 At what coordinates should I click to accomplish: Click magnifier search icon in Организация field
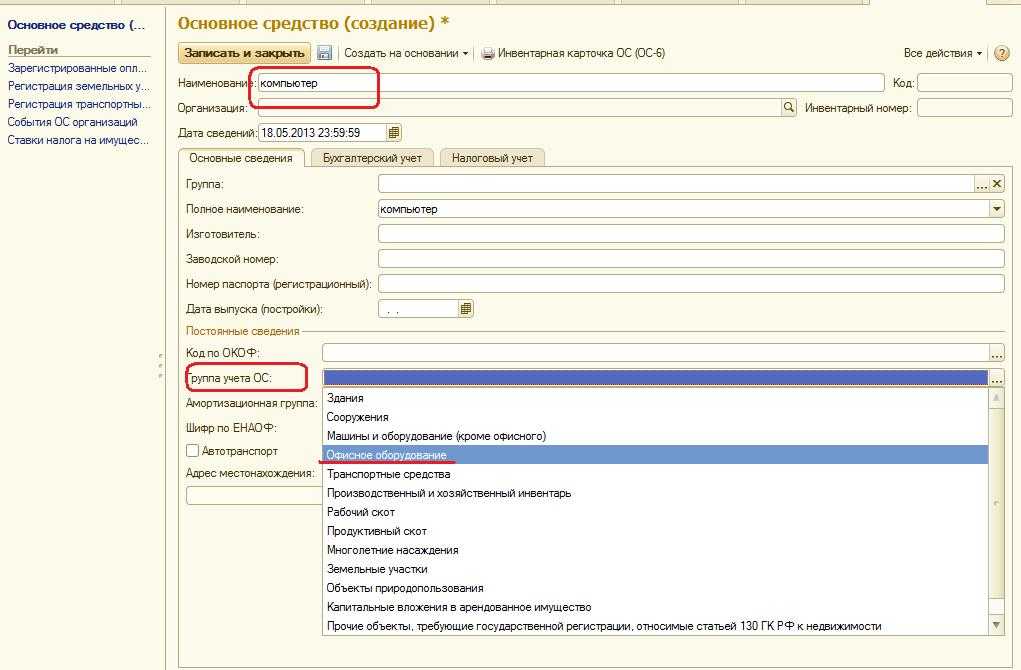789,108
